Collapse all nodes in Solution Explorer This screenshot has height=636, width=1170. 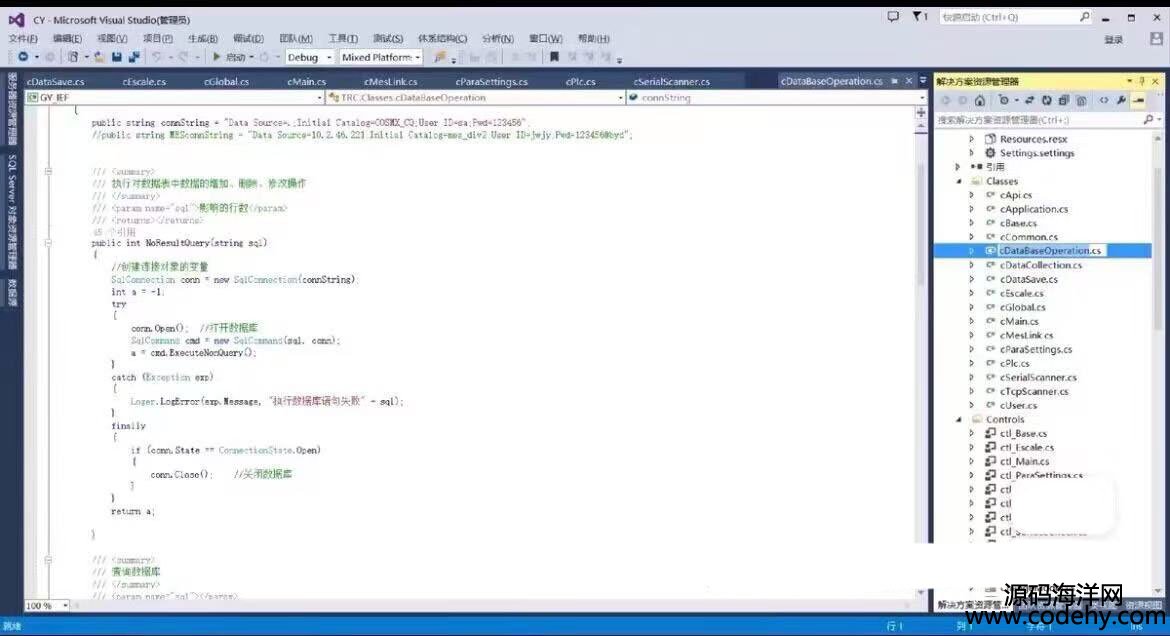(x=1064, y=100)
